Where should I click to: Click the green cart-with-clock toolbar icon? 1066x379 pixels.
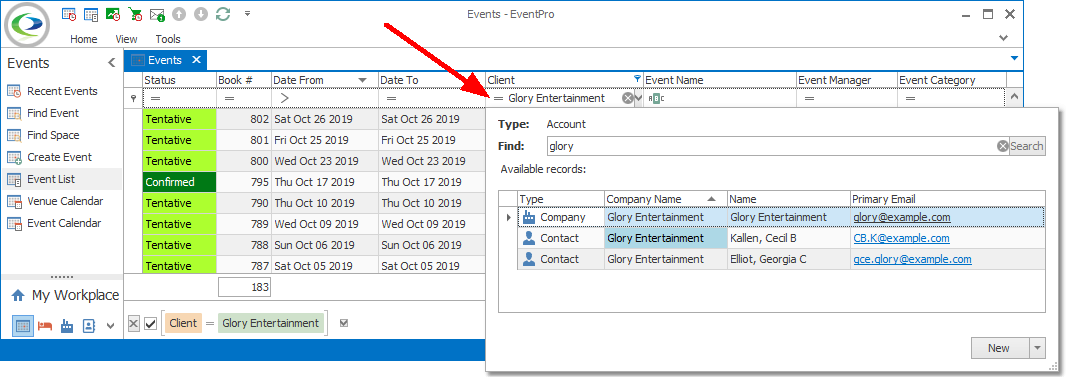(x=135, y=14)
